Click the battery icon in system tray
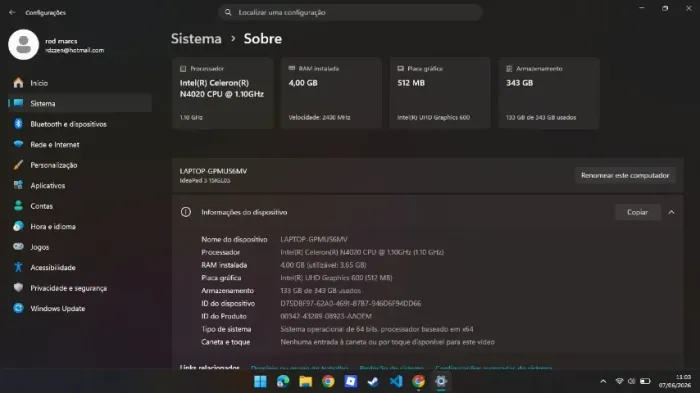The height and width of the screenshot is (393, 700). click(x=645, y=381)
